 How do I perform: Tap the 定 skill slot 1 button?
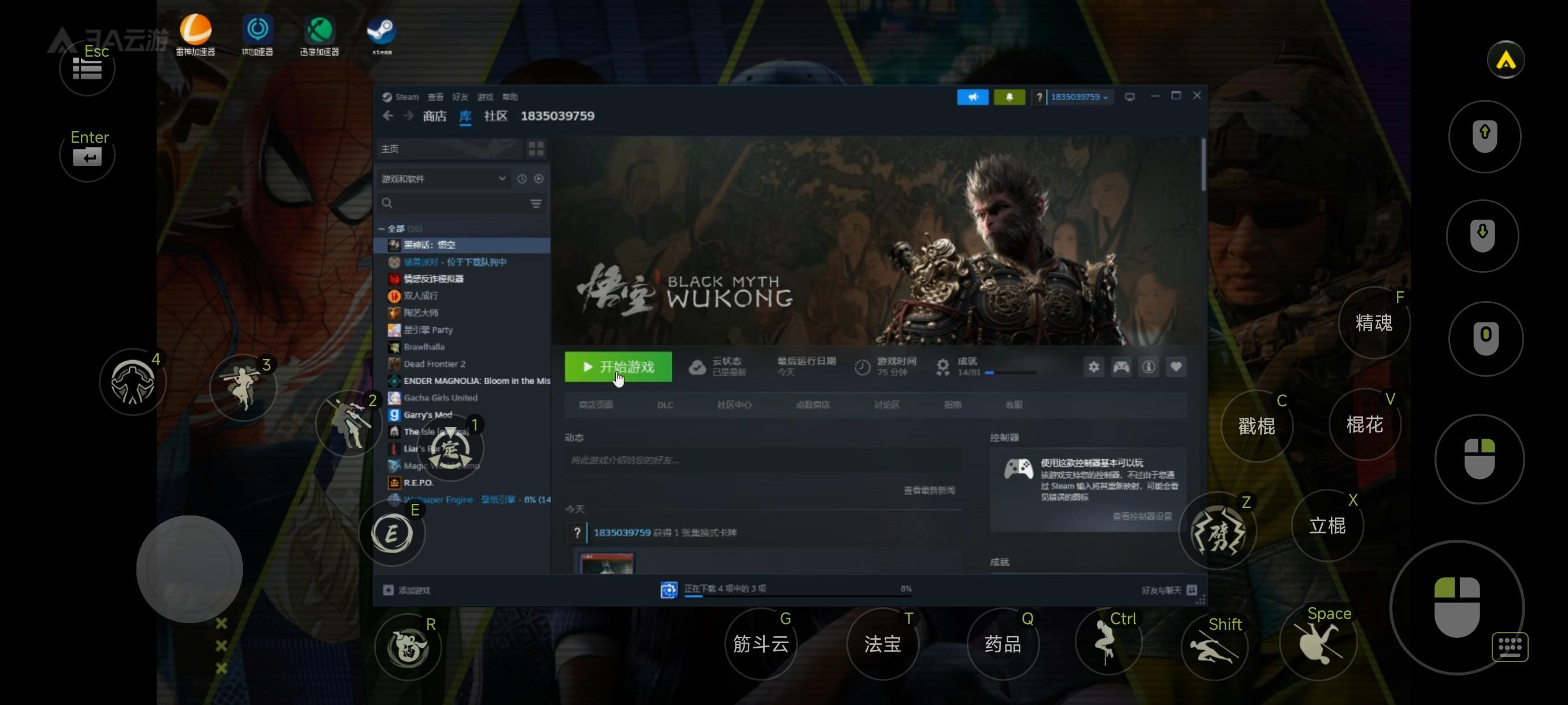pos(450,448)
